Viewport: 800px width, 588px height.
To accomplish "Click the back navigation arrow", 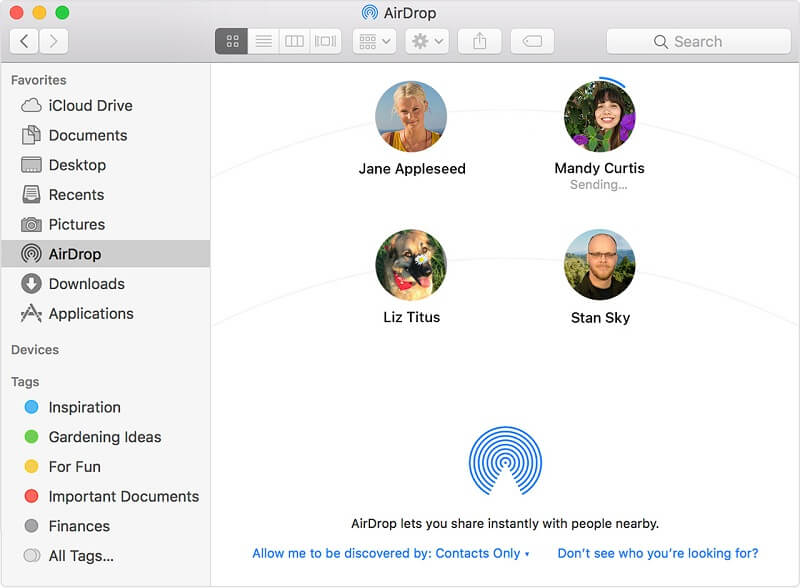I will (x=23, y=41).
